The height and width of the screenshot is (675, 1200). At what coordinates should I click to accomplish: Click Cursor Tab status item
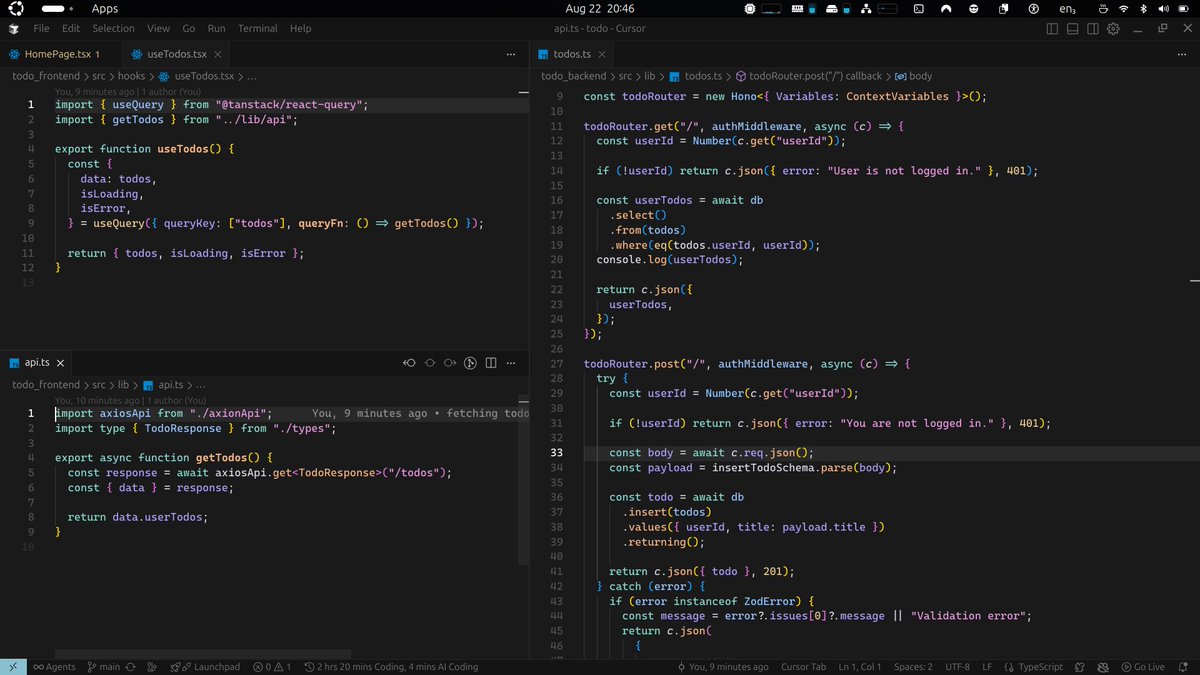(x=803, y=667)
